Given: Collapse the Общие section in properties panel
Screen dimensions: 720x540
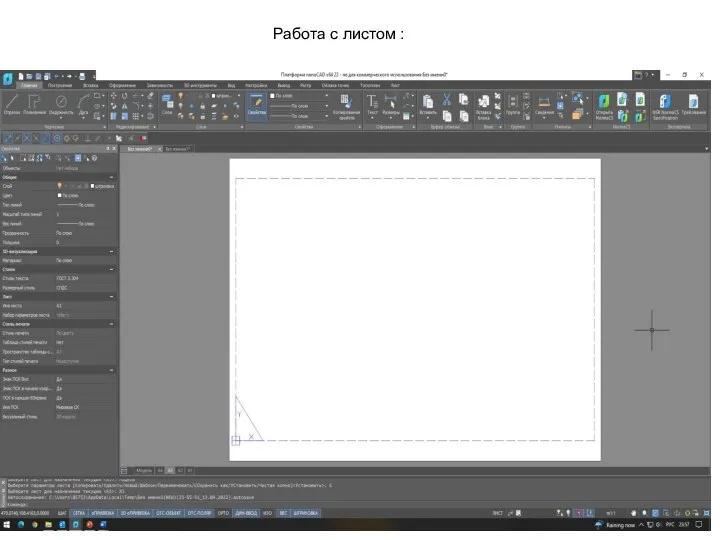Looking at the screenshot, I should tap(111, 178).
